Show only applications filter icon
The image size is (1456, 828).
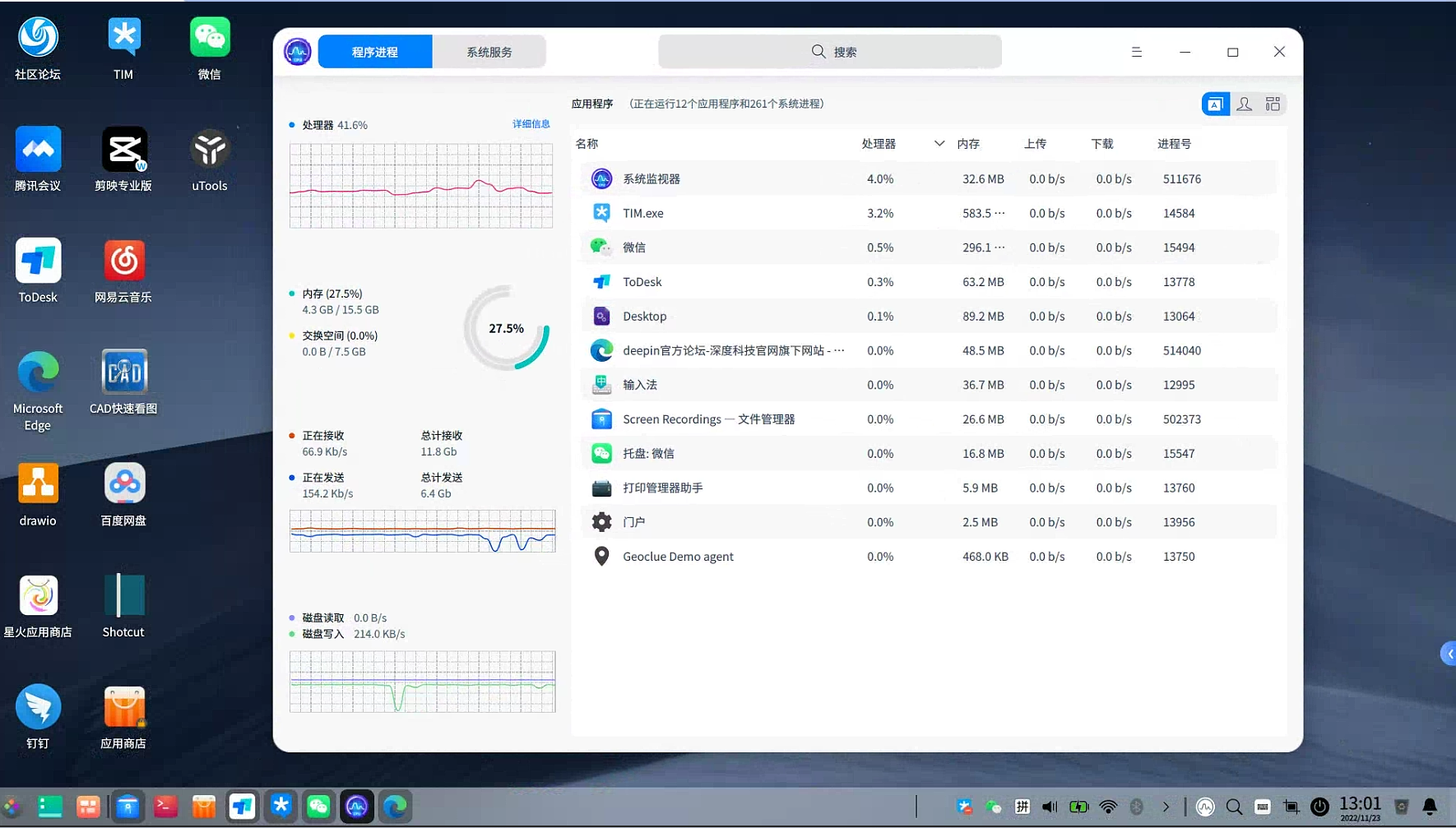pos(1216,104)
